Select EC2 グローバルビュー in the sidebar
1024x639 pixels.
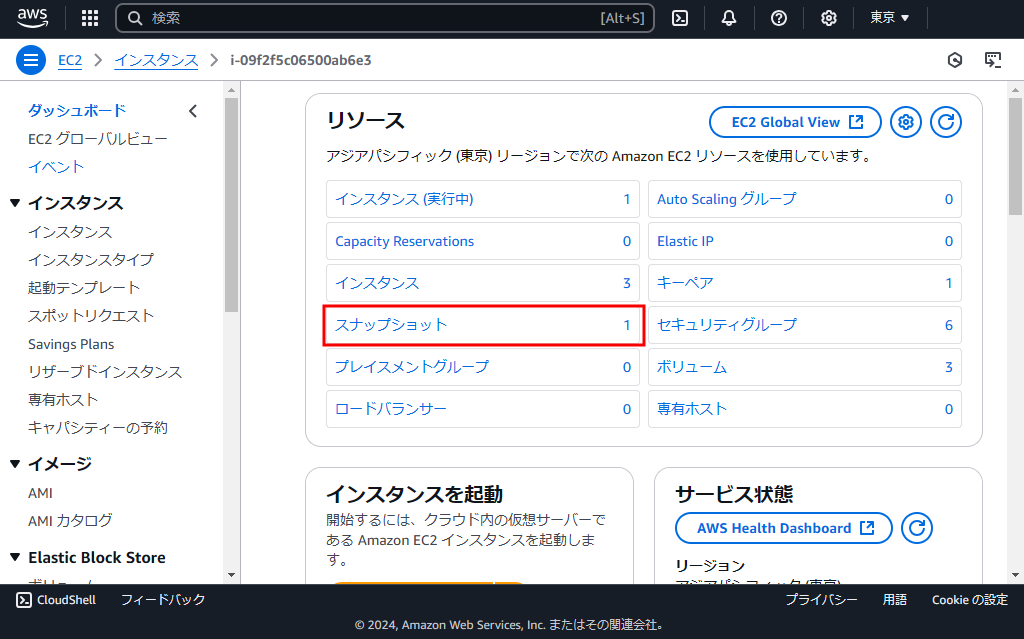pos(98,139)
